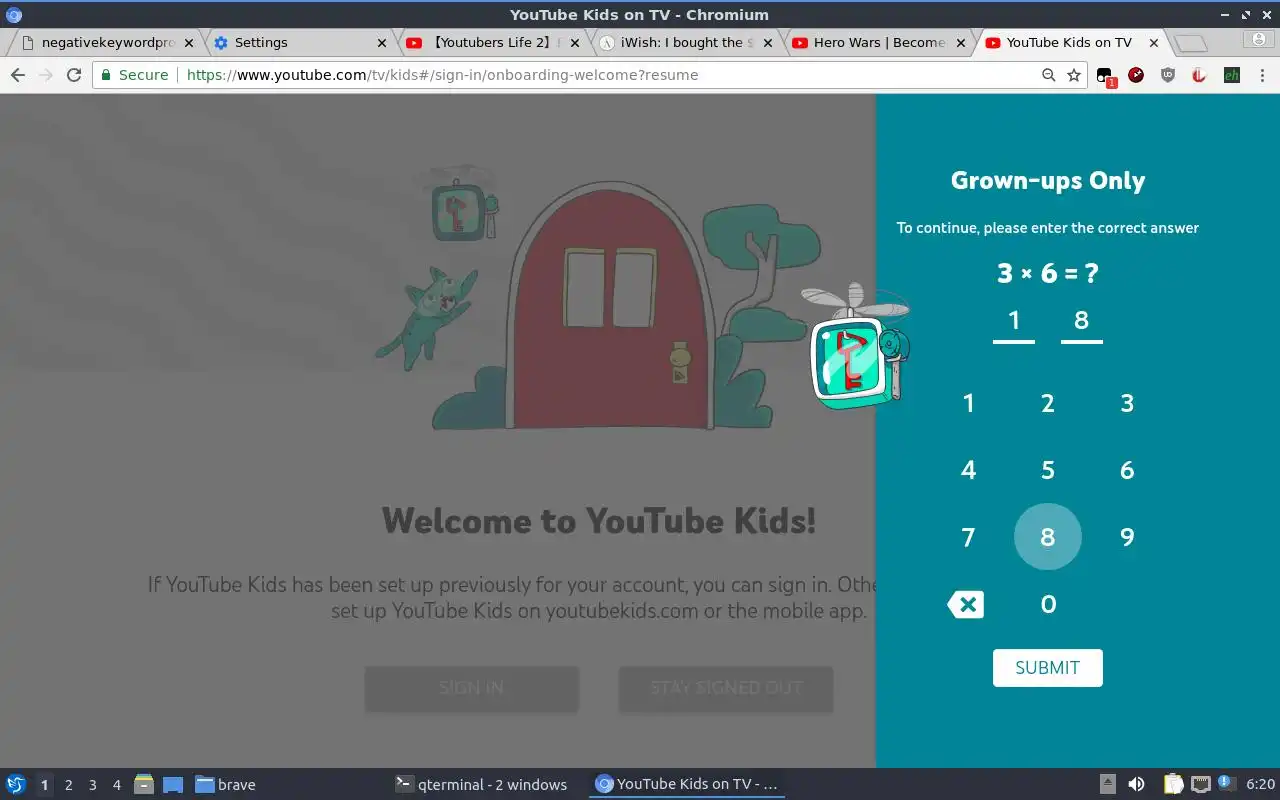This screenshot has width=1280, height=800.
Task: Click the notification bubble tray icon
Action: tap(1225, 783)
